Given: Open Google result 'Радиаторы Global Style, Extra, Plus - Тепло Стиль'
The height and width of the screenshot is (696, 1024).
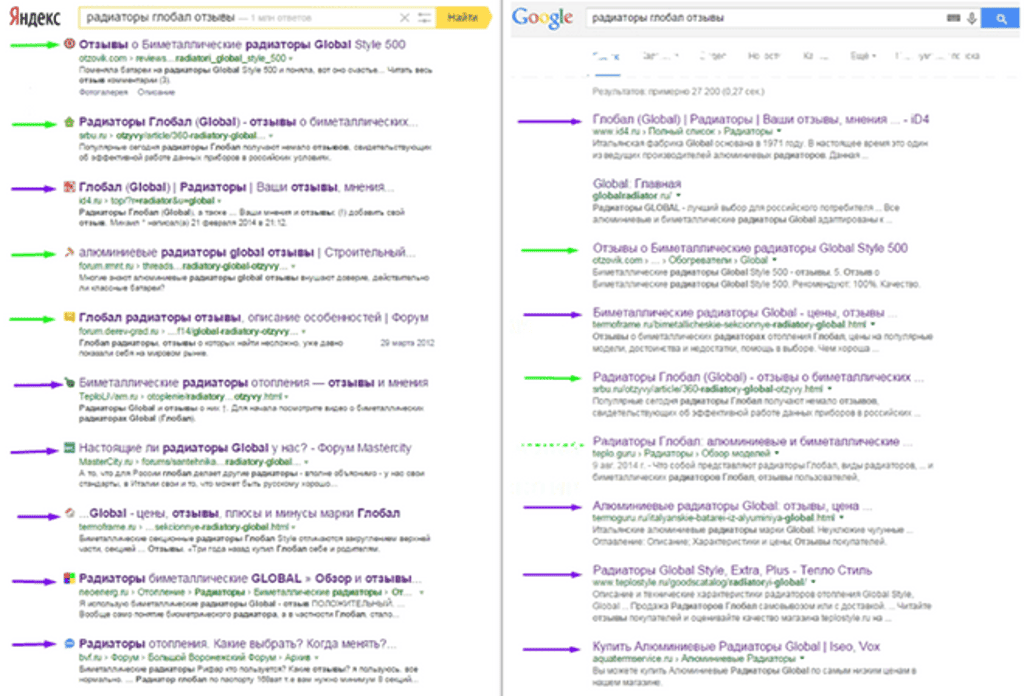Looking at the screenshot, I should (732, 570).
